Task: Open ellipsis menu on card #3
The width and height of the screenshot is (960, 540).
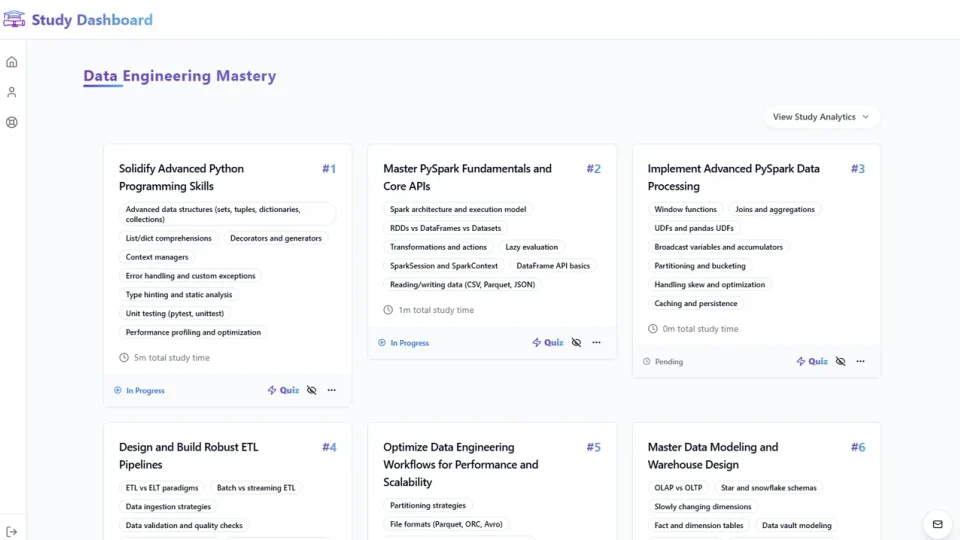Action: (x=860, y=362)
